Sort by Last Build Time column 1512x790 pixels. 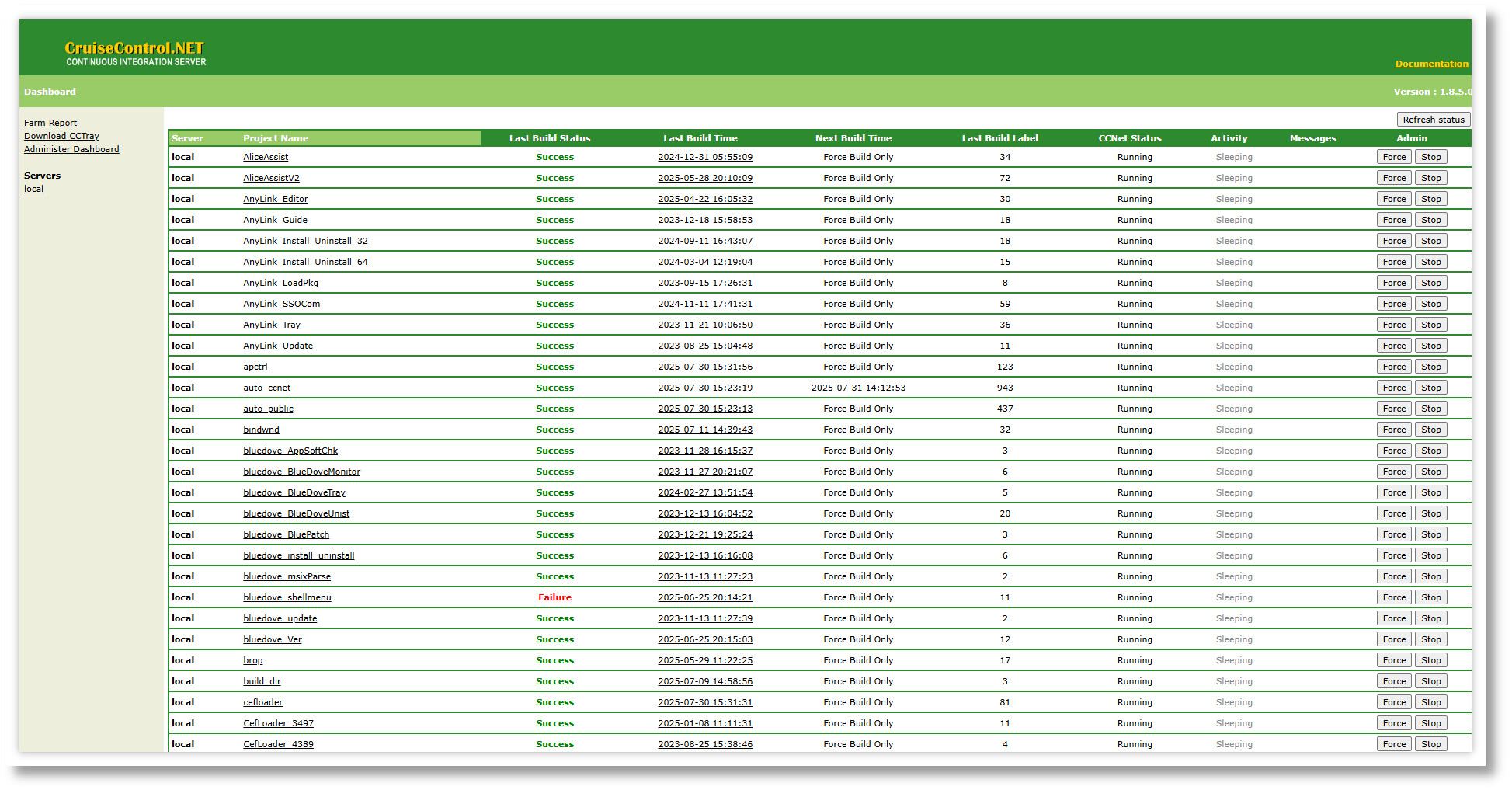[700, 138]
